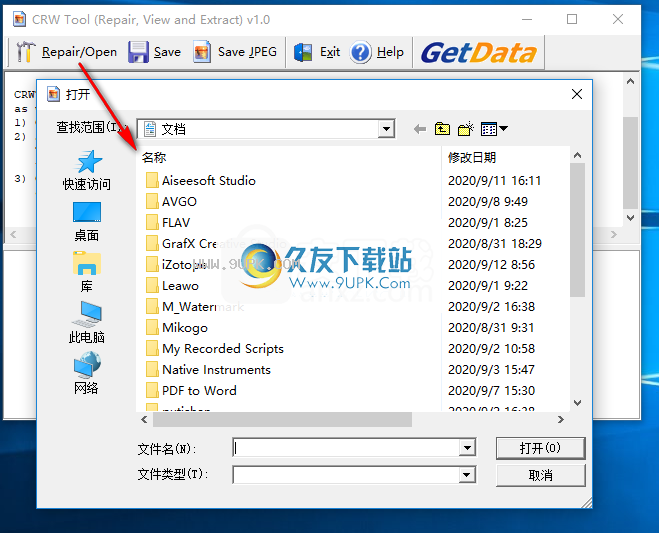Click the date 2020/9/11 16:11
This screenshot has width=659, height=533.
[494, 181]
